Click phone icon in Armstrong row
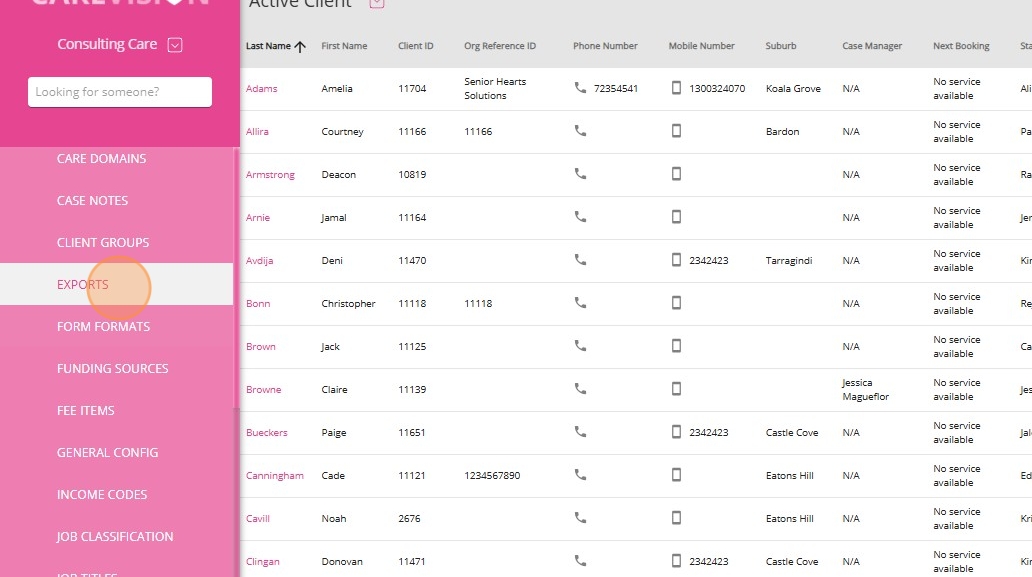Viewport: 1032px width, 577px height. point(580,174)
